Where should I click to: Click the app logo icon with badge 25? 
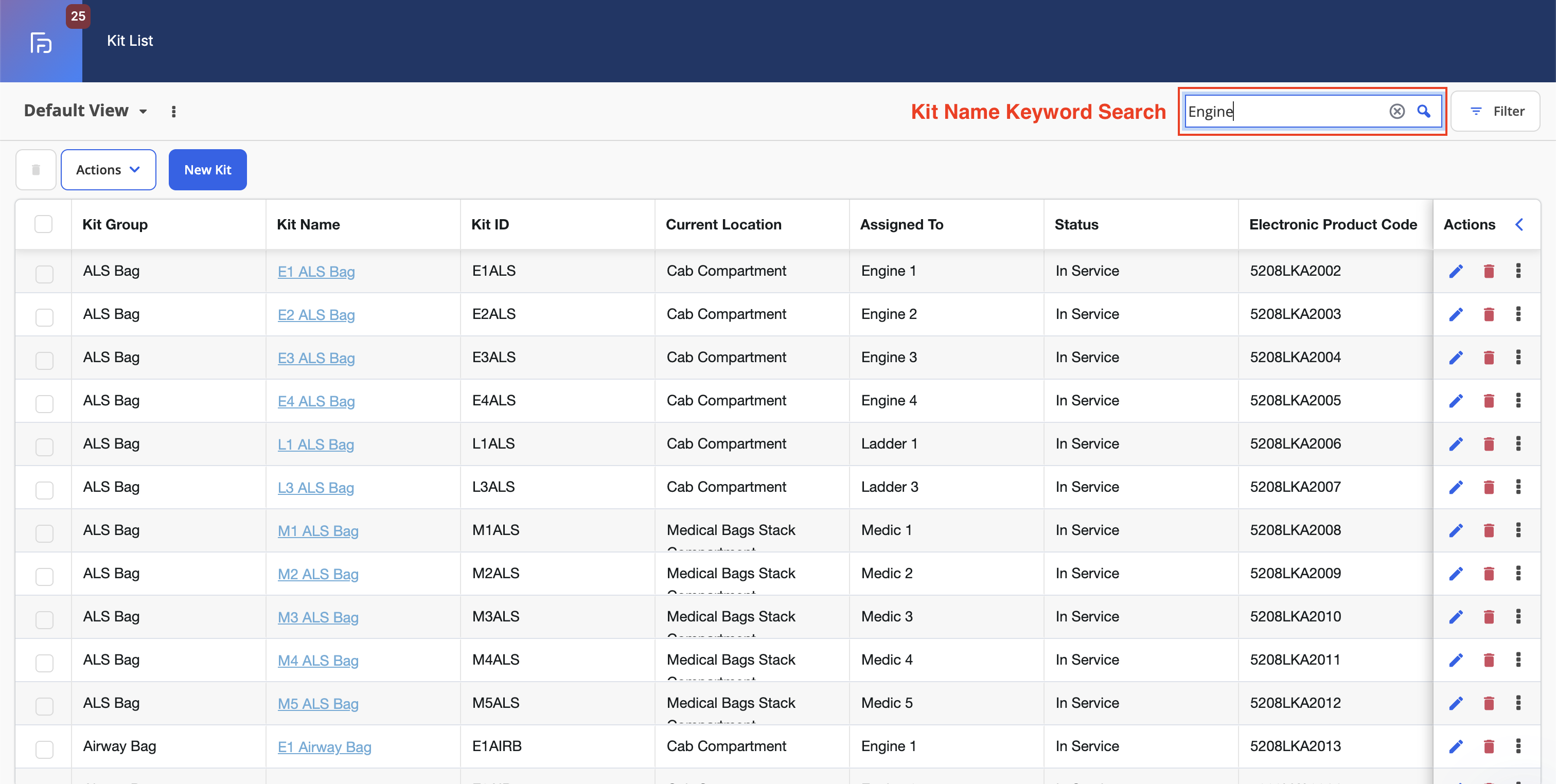pyautogui.click(x=41, y=42)
